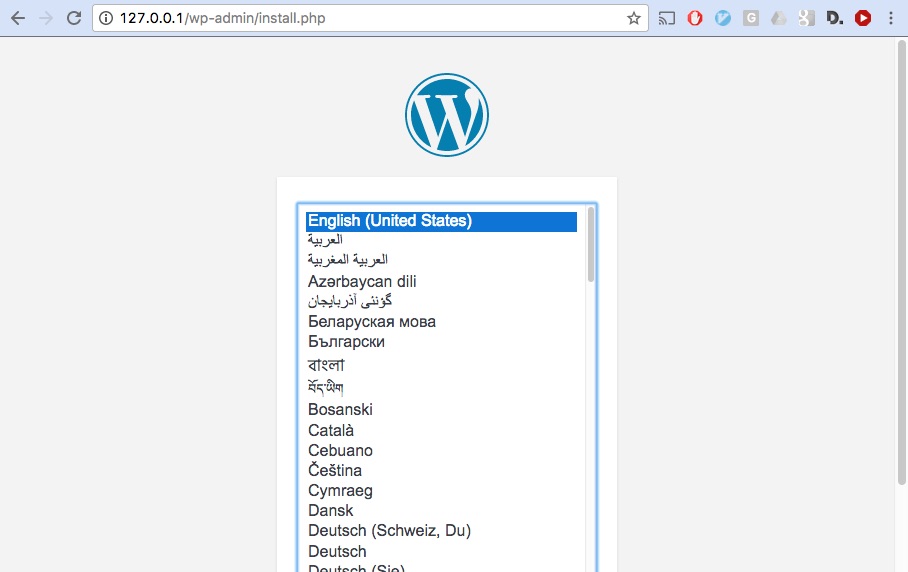Choose plain Deutsch from the list
This screenshot has width=908, height=572.
click(x=441, y=551)
